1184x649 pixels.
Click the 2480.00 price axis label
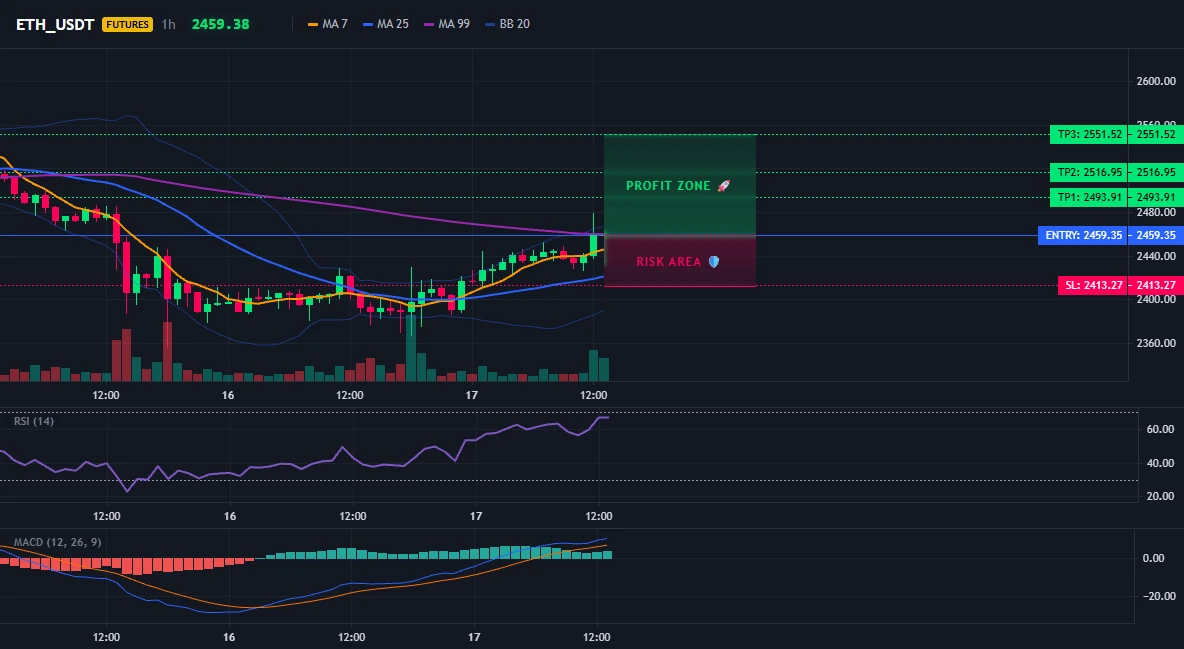(x=1156, y=212)
